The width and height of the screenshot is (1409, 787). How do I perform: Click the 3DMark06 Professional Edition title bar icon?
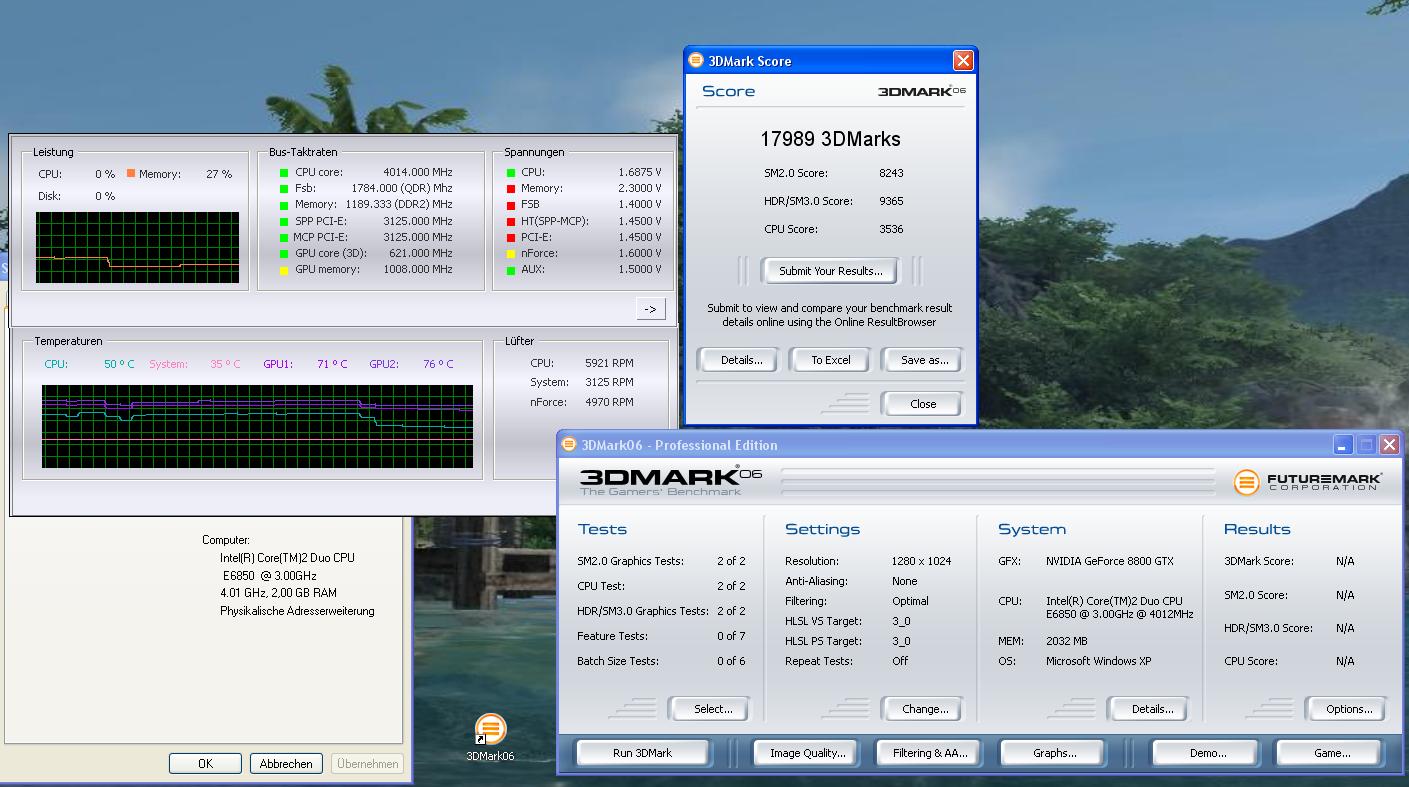point(570,445)
